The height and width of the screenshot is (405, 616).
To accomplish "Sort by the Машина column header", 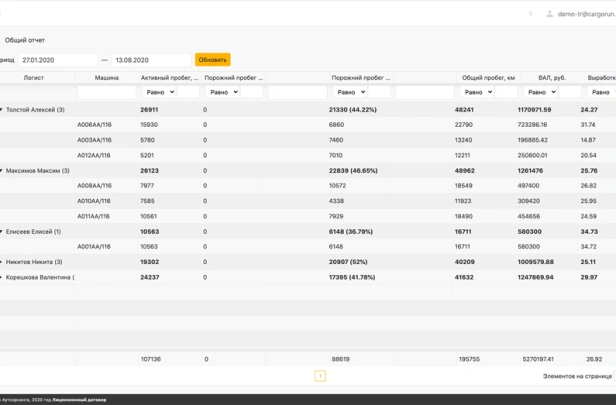I will [107, 77].
